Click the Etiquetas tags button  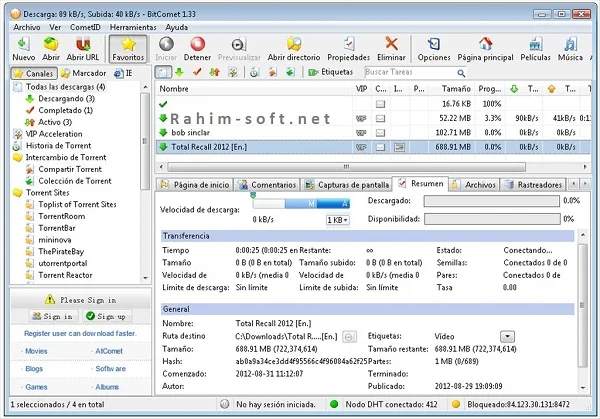tap(331, 72)
